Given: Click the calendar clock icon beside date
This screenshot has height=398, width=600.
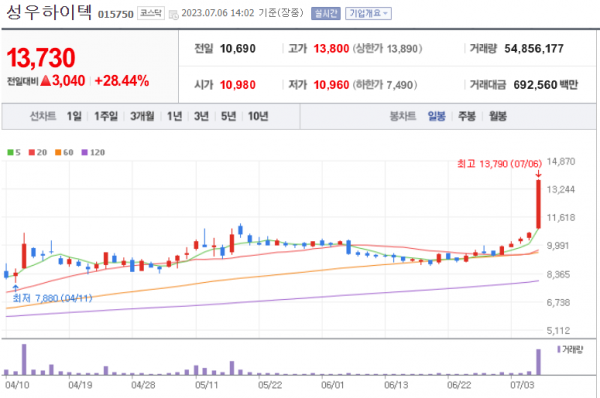Looking at the screenshot, I should pos(174,15).
